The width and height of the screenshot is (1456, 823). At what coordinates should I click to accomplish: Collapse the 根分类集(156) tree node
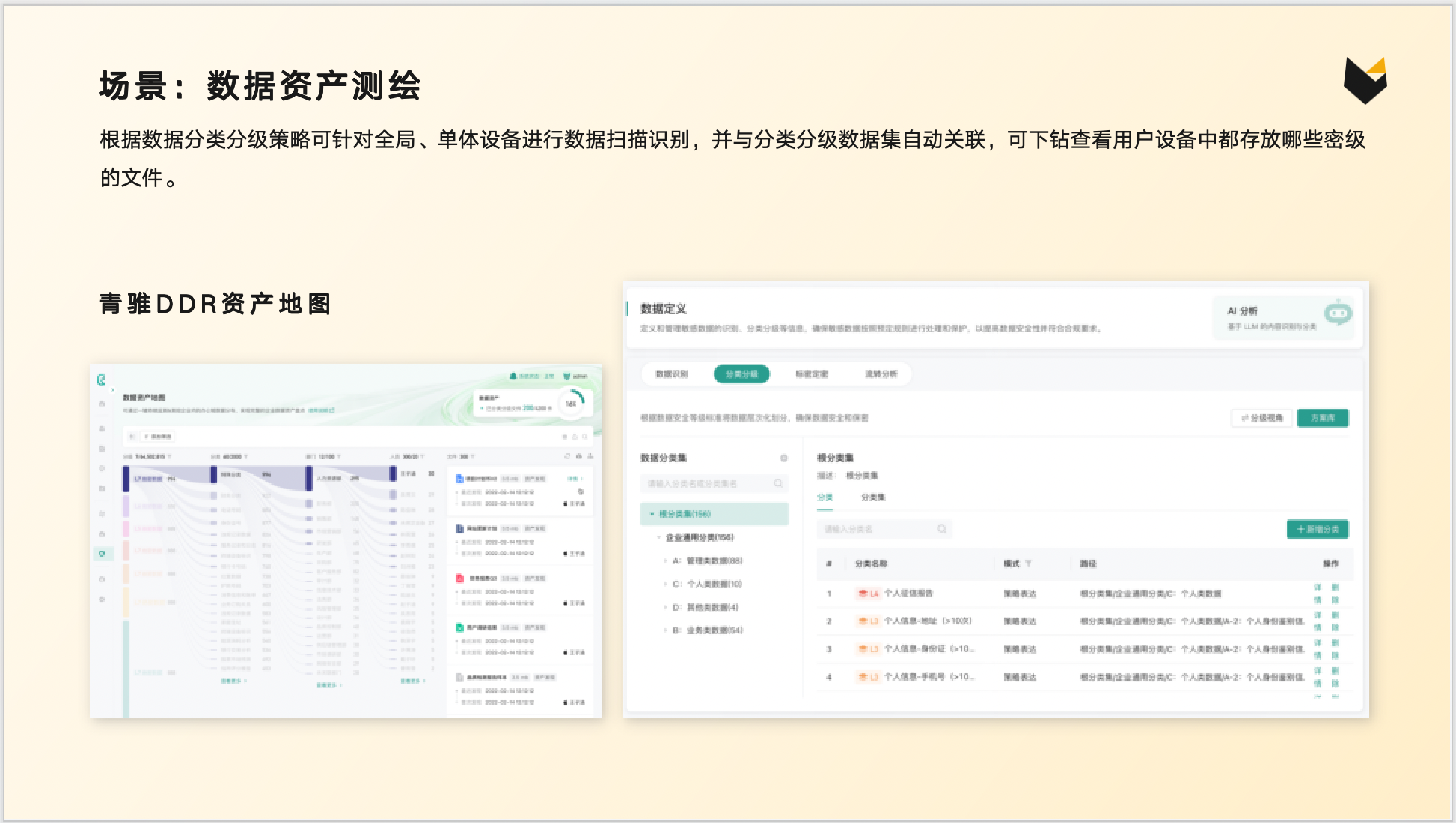(652, 514)
